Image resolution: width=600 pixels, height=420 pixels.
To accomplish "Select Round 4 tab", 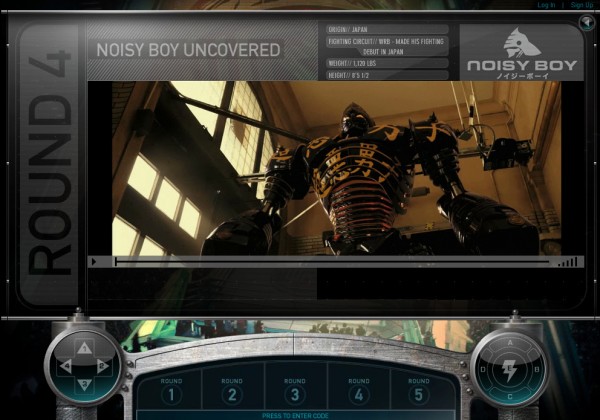I will (x=359, y=391).
